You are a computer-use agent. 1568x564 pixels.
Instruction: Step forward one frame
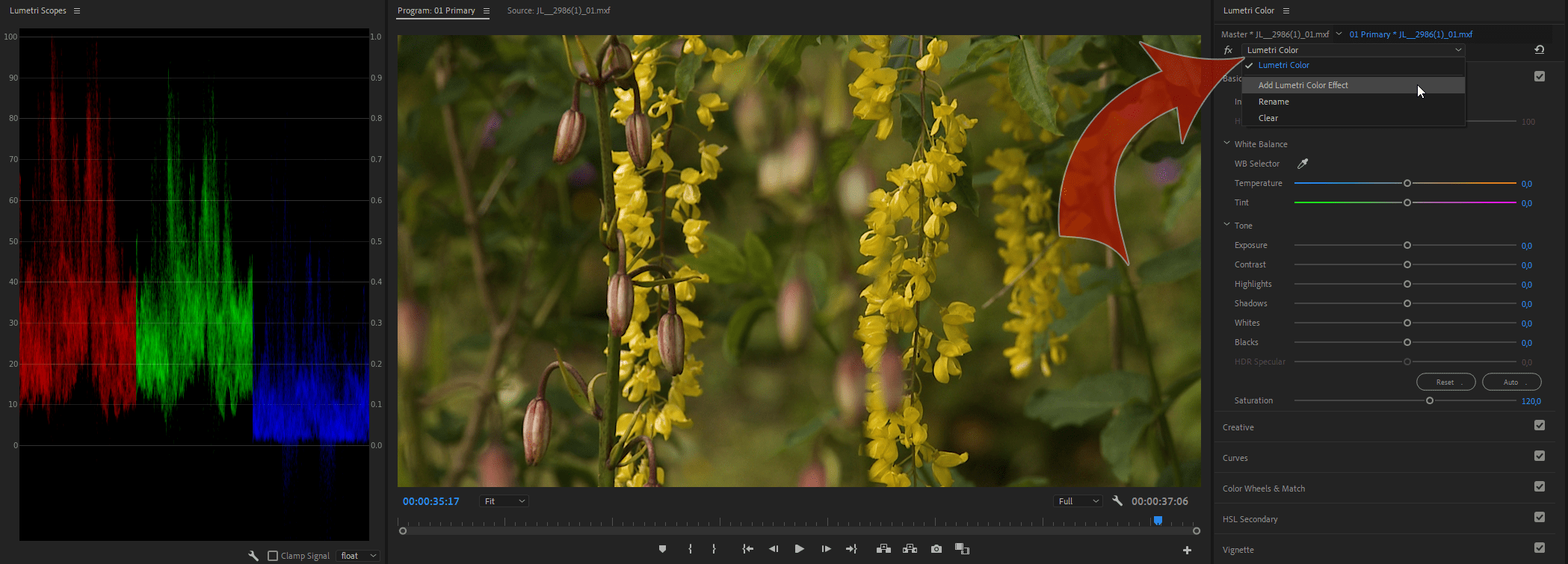pyautogui.click(x=826, y=549)
